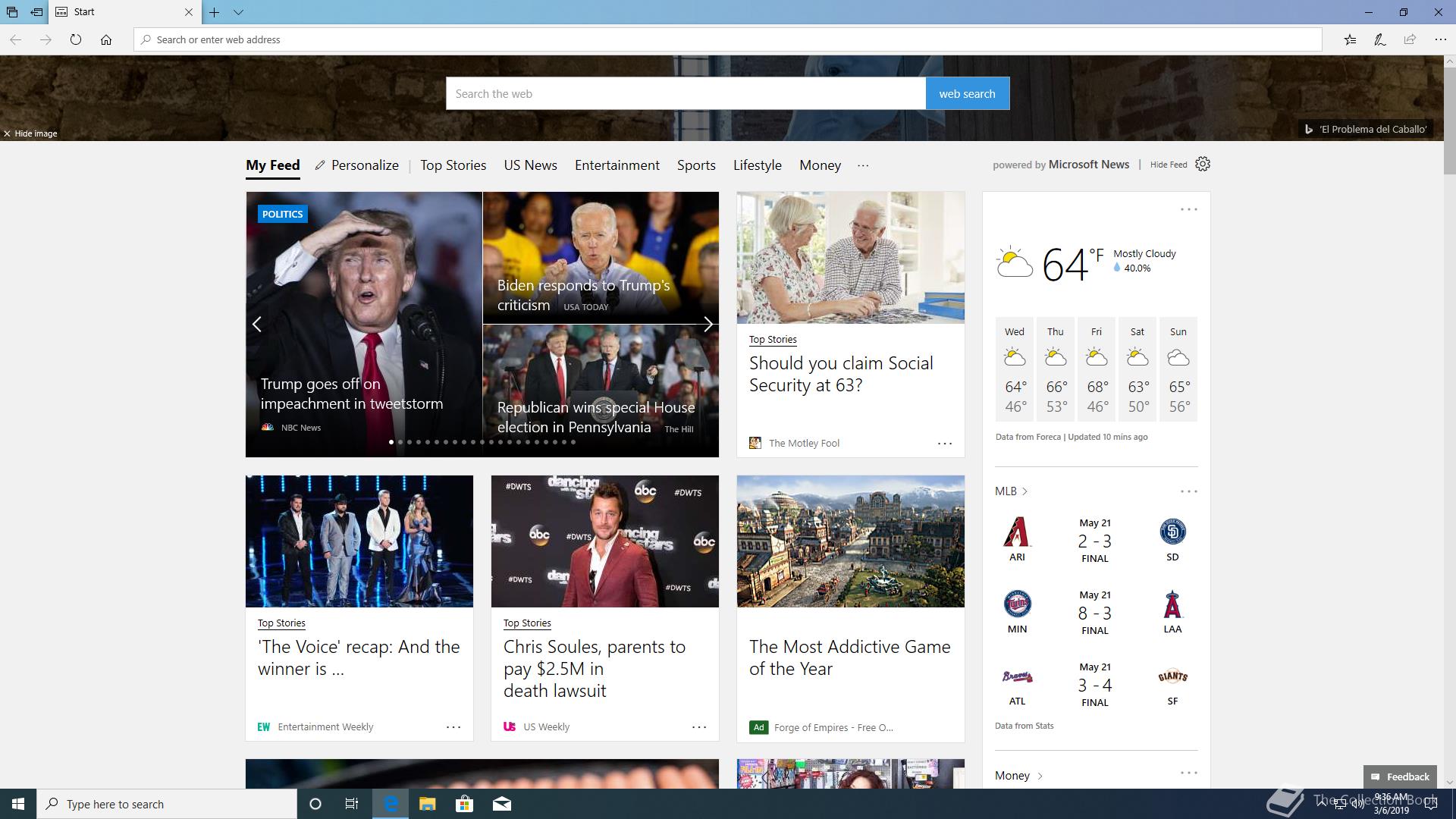This screenshot has width=1456, height=819.
Task: Show tab previews chevron
Action: 238,12
